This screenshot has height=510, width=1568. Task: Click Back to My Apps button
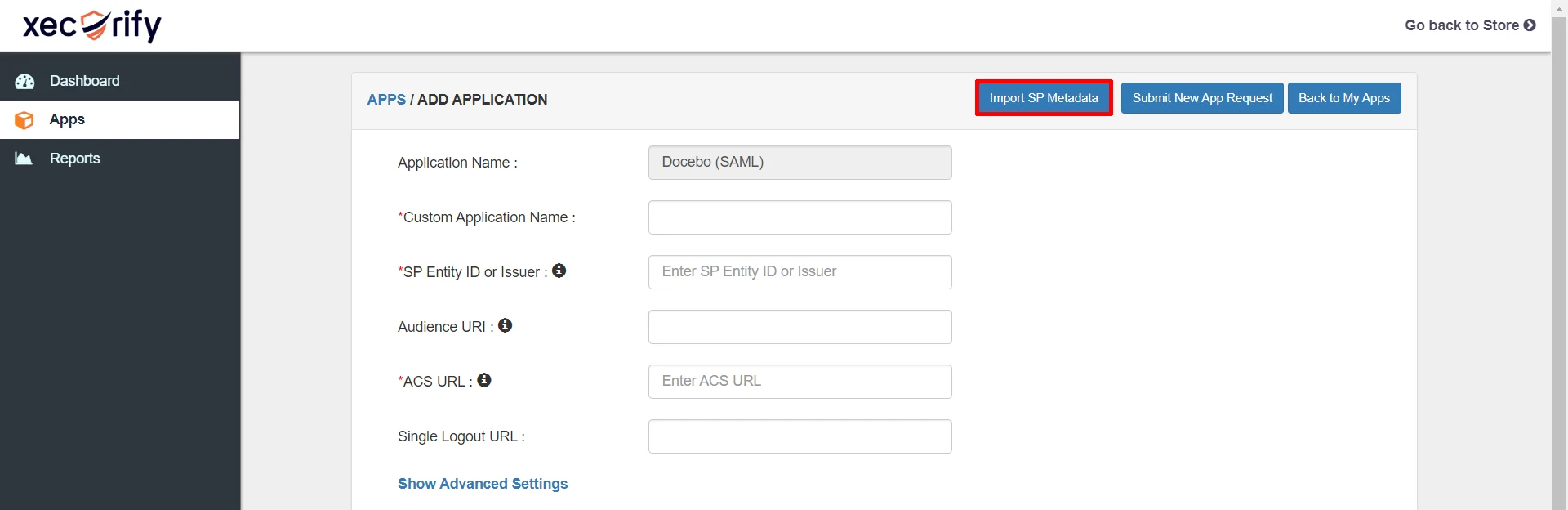1344,98
